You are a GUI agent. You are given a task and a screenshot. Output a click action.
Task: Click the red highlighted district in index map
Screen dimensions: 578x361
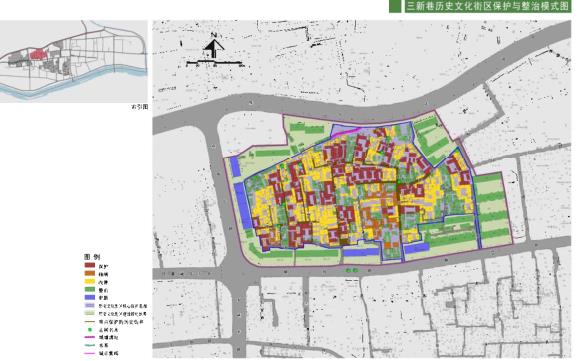click(x=38, y=55)
